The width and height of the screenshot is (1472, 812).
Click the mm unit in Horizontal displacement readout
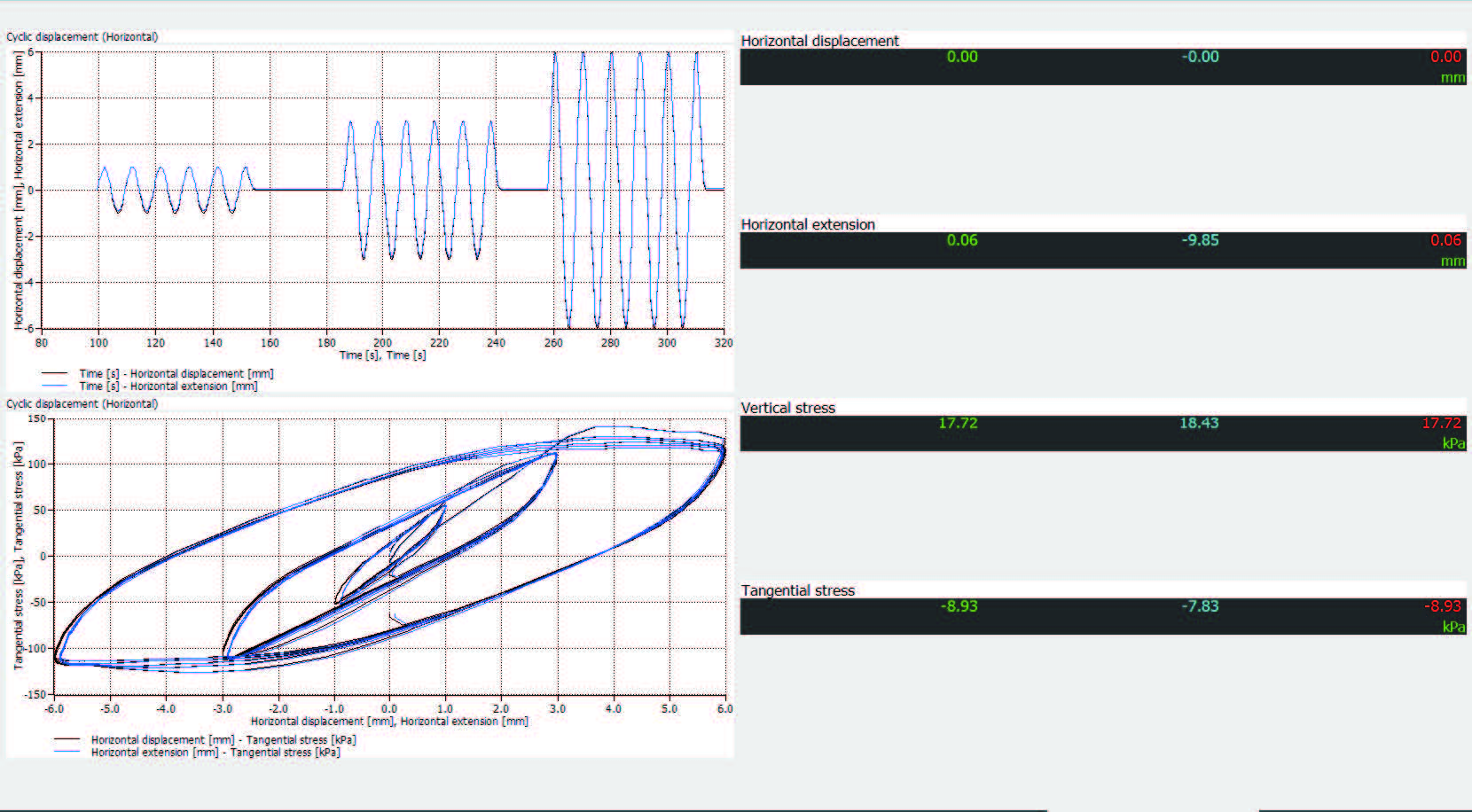[1452, 78]
